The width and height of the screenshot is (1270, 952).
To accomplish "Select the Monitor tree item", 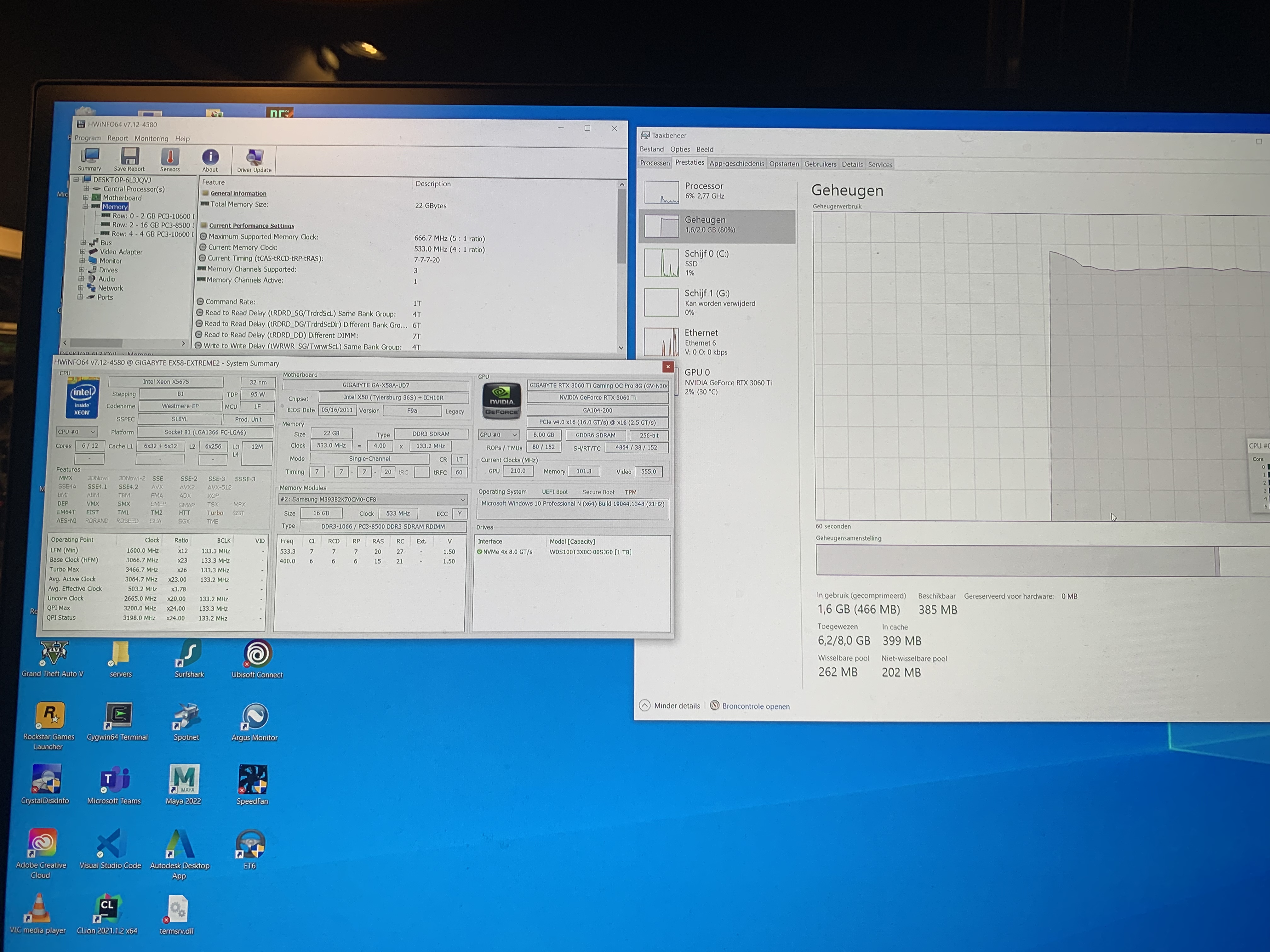I will tap(110, 261).
